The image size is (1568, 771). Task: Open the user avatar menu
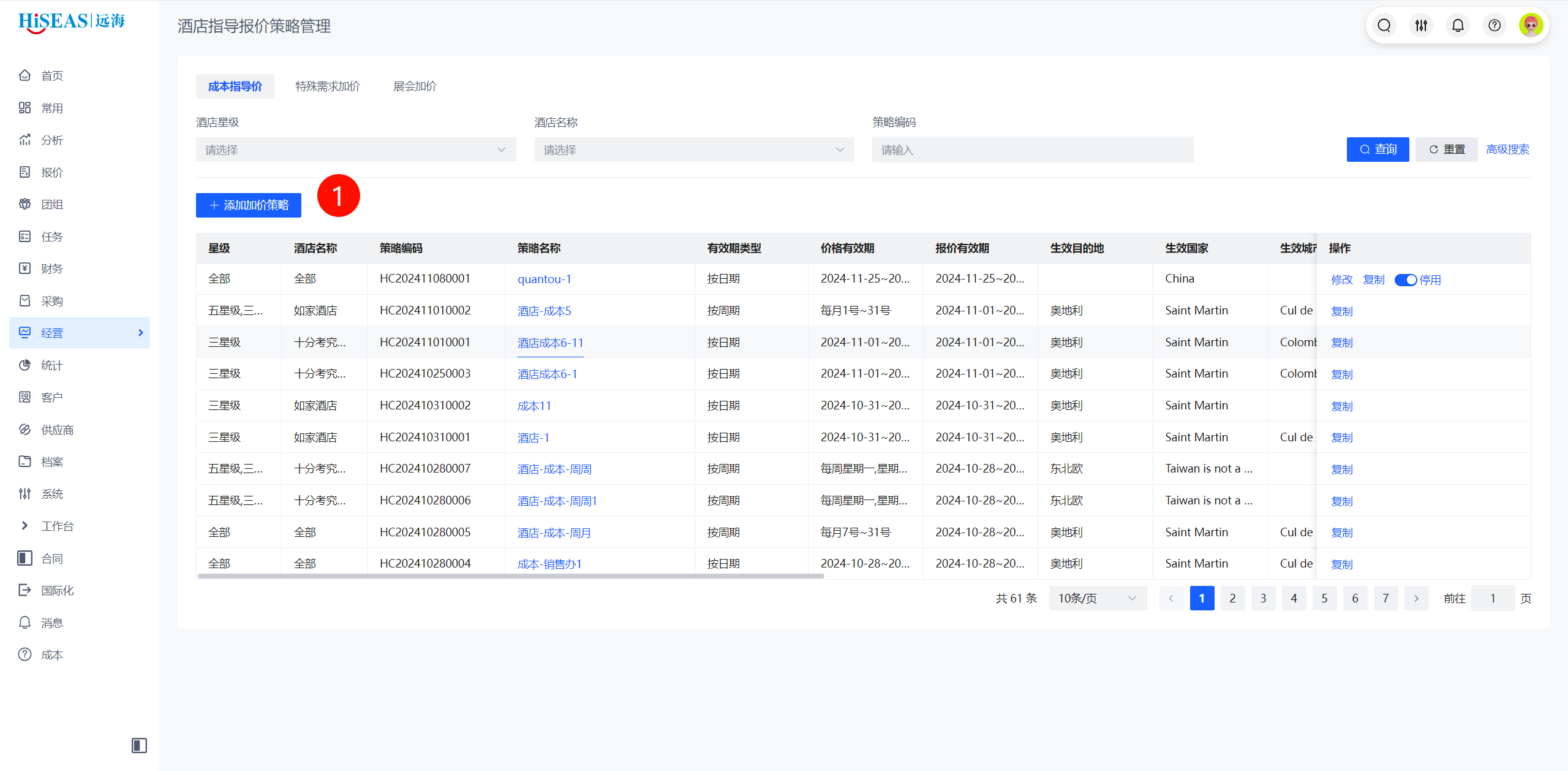[1531, 25]
